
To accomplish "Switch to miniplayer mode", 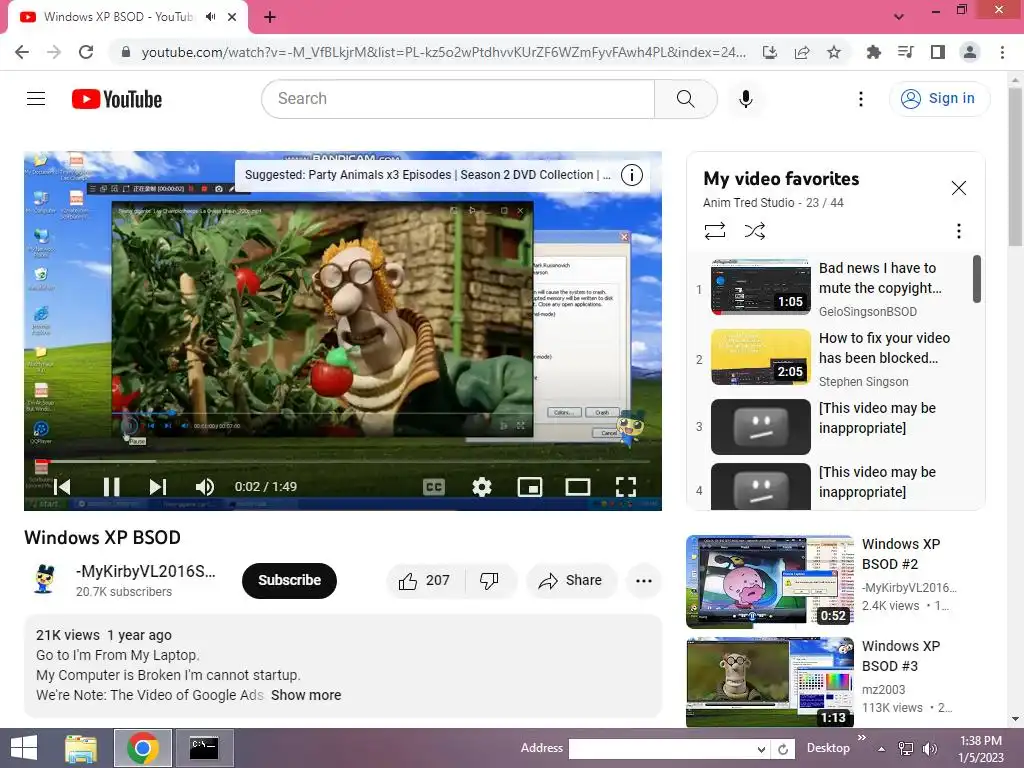I will [x=530, y=487].
